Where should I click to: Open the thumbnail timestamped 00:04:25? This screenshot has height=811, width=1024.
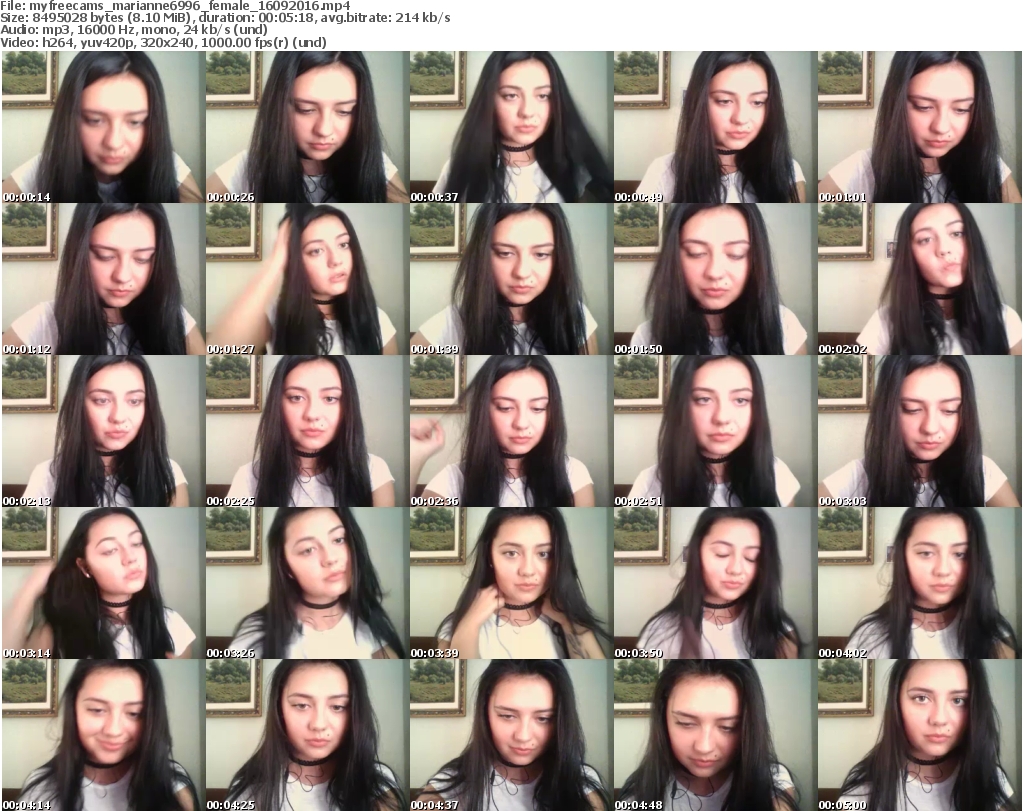point(307,735)
